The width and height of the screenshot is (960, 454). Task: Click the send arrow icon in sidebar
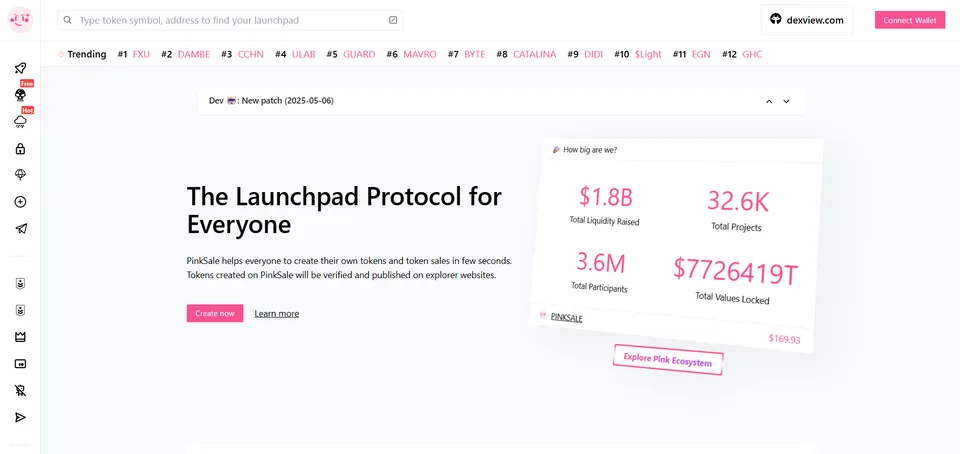click(20, 417)
